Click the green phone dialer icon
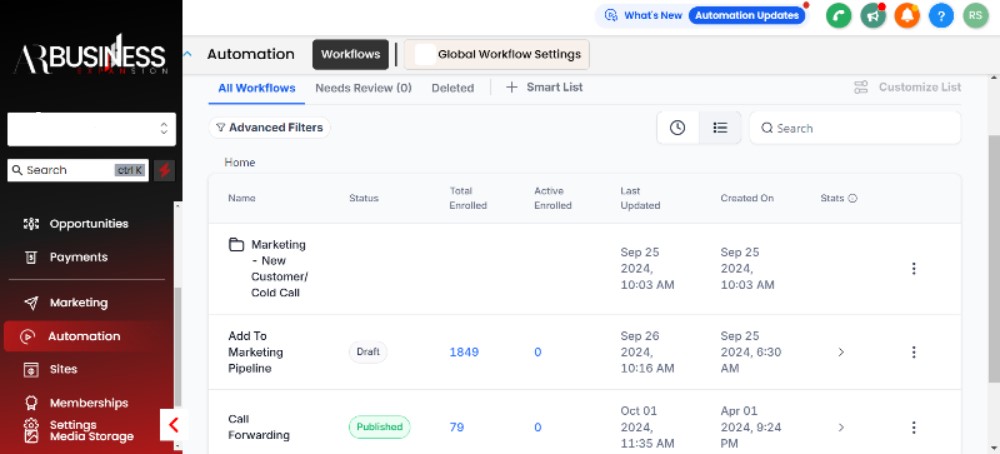This screenshot has height=454, width=1000. pyautogui.click(x=839, y=16)
